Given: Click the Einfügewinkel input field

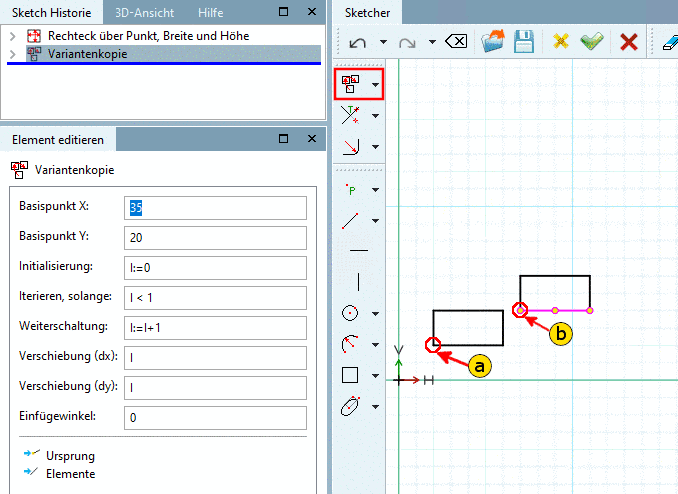Looking at the screenshot, I should click(x=215, y=417).
